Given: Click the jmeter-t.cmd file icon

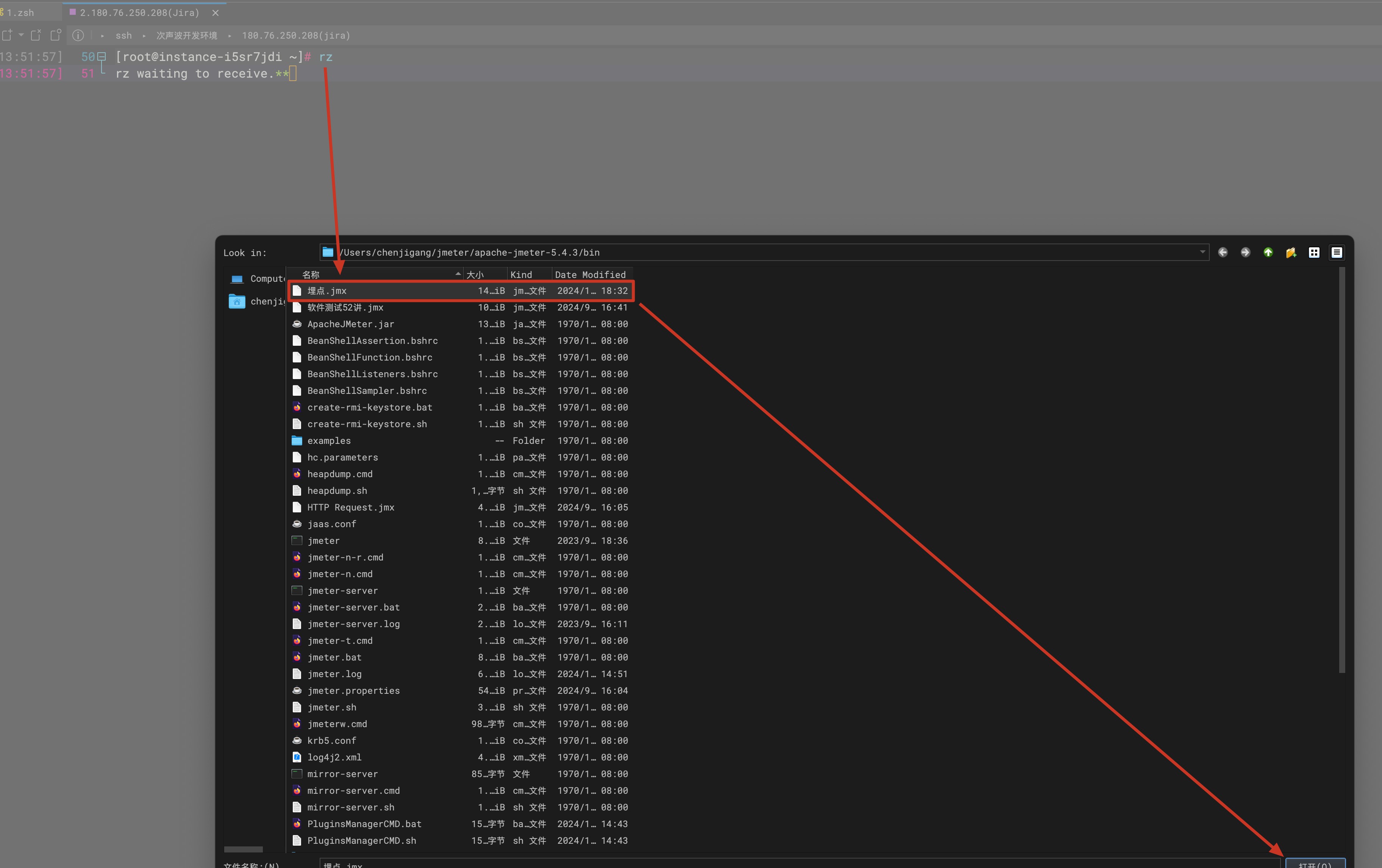Looking at the screenshot, I should [297, 640].
